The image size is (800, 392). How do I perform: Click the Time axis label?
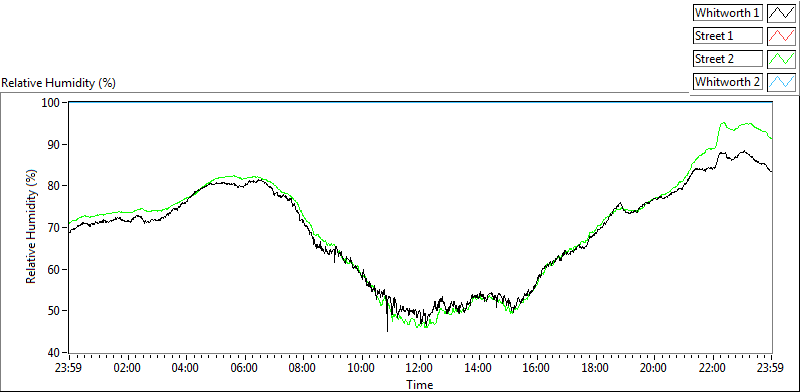419,384
